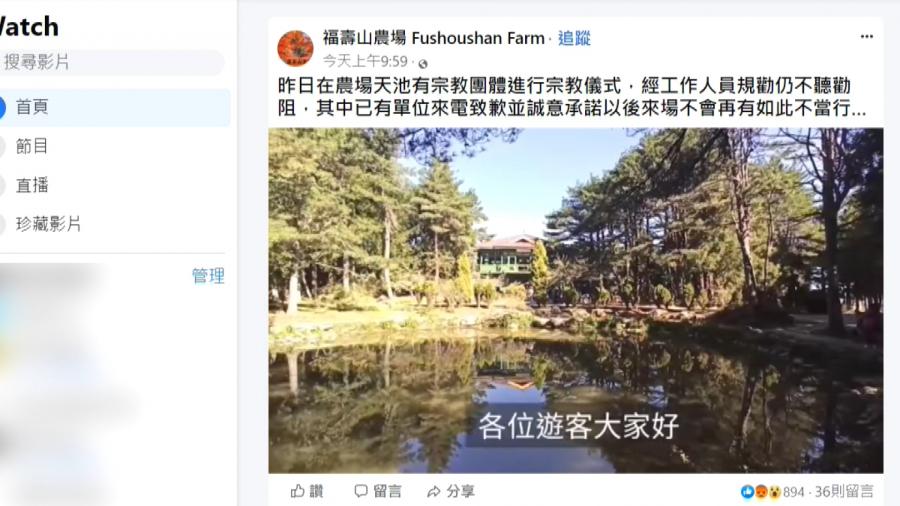Click the thumbs-up Like icon

(x=297, y=491)
